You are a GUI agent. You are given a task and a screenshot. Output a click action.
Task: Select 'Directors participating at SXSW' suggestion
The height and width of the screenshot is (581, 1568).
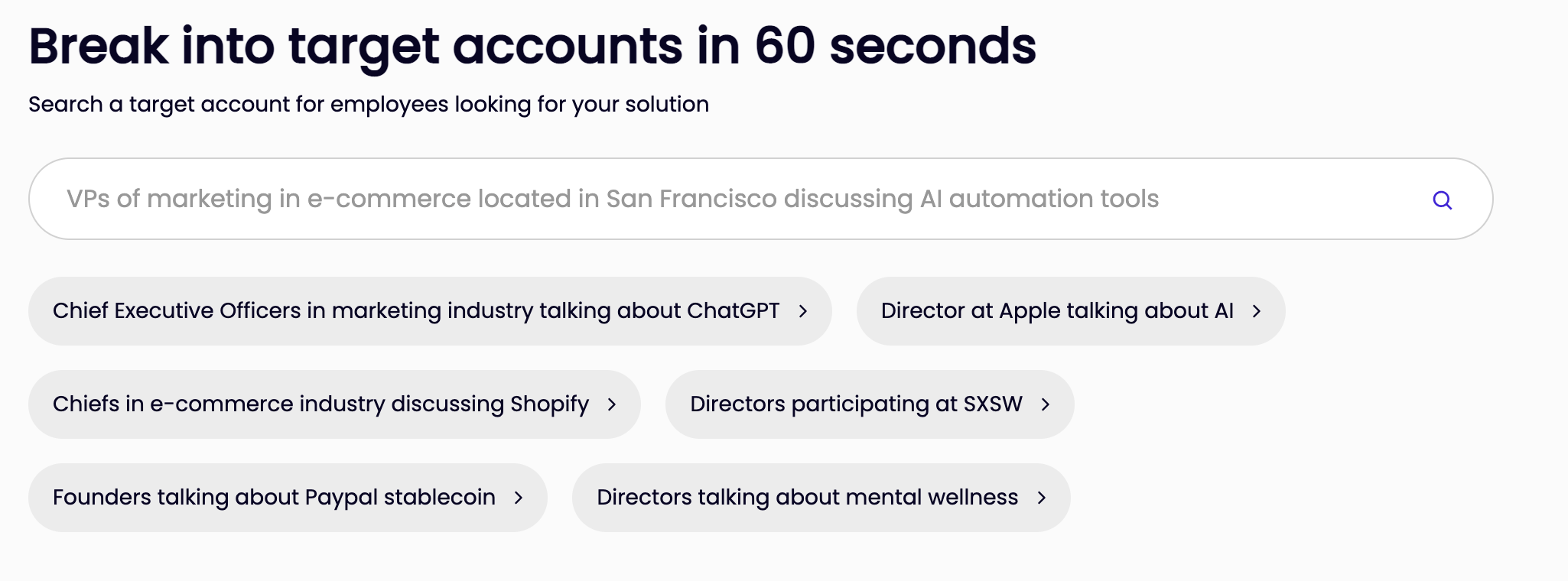[855, 404]
